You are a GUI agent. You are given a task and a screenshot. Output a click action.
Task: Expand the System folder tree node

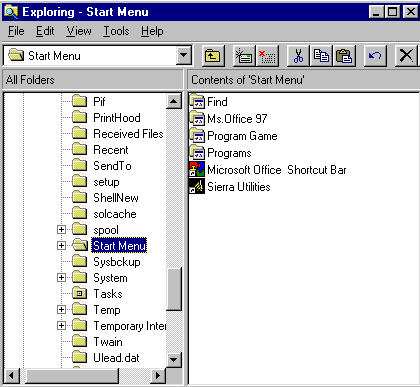[61, 278]
